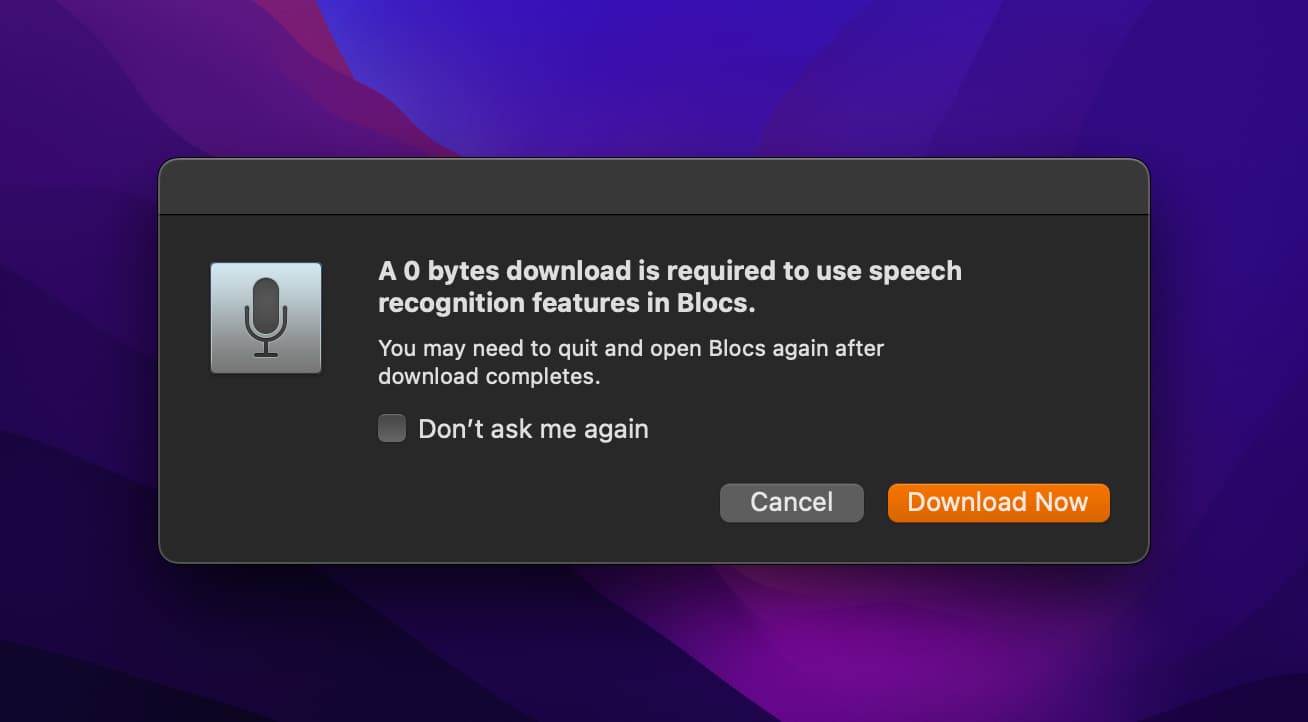The image size is (1308, 722).
Task: Click the "download completes." text line
Action: (488, 377)
